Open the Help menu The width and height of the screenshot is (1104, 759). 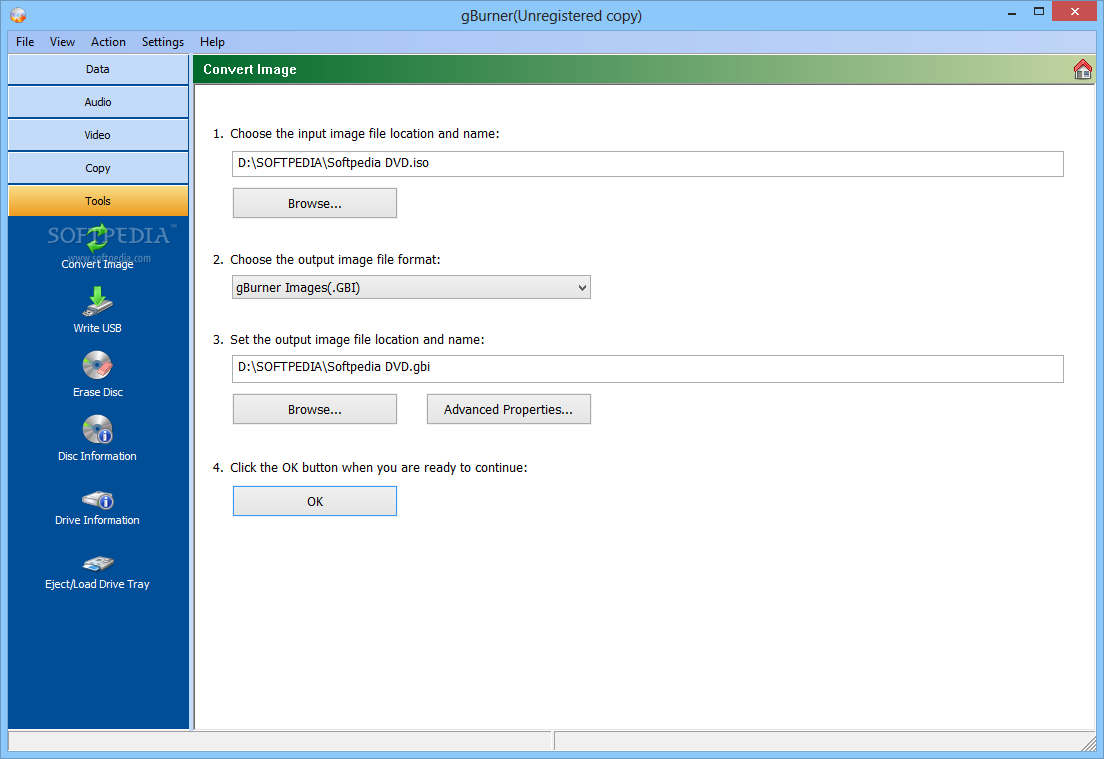pyautogui.click(x=212, y=42)
